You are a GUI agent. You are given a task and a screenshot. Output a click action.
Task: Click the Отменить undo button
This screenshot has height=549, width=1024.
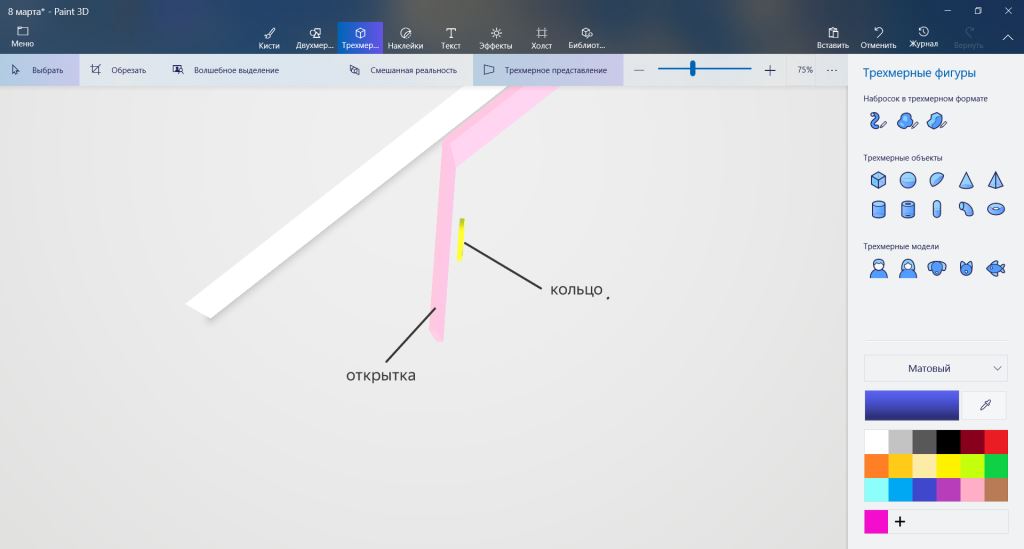878,38
